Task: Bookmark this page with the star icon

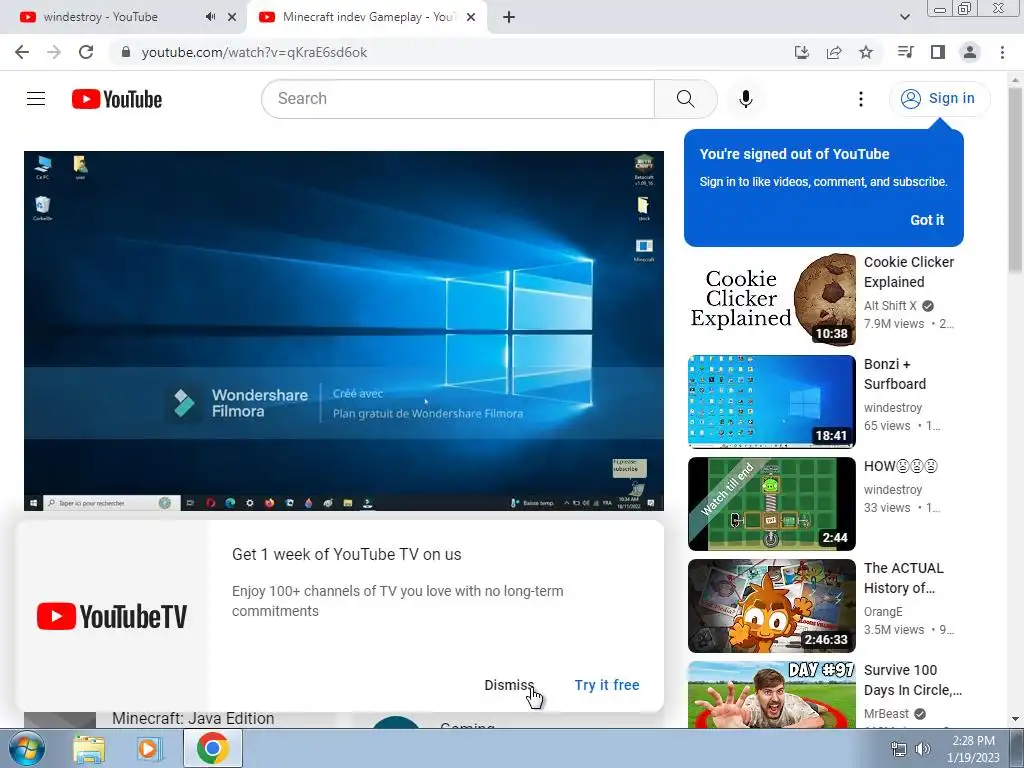Action: tap(866, 52)
